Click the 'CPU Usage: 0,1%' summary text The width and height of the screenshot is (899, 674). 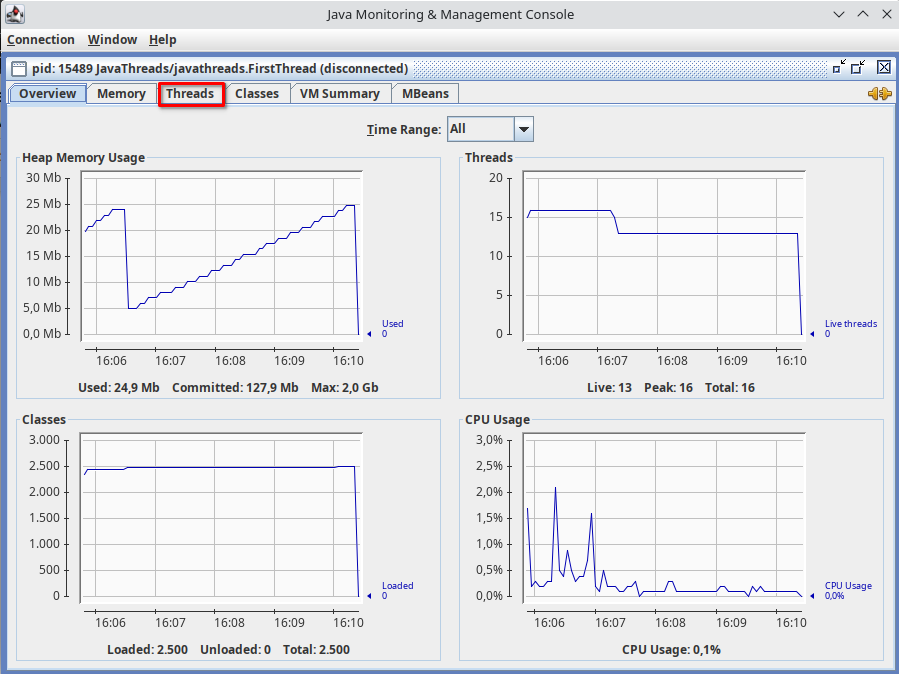tap(671, 649)
